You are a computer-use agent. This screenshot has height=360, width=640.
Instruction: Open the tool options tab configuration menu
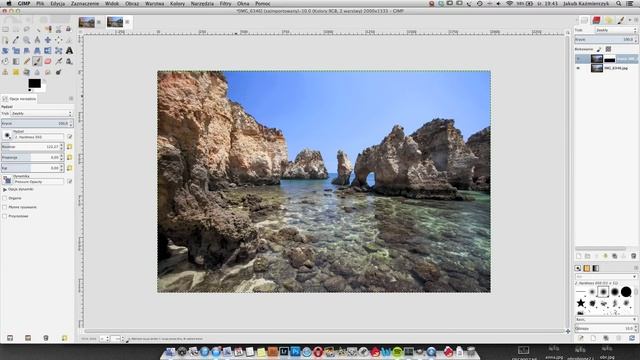point(71,98)
